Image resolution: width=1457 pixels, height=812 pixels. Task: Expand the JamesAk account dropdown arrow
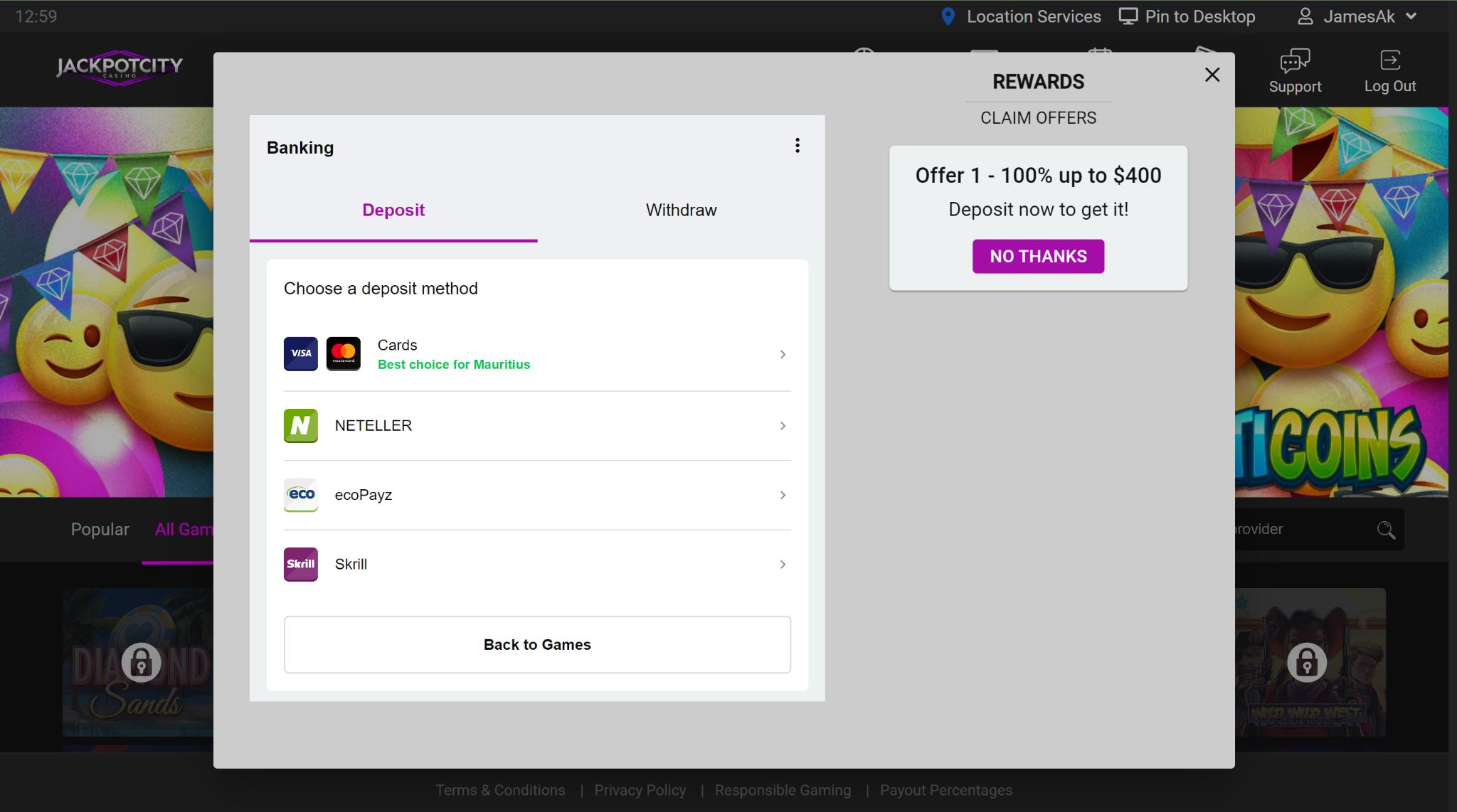(1411, 16)
